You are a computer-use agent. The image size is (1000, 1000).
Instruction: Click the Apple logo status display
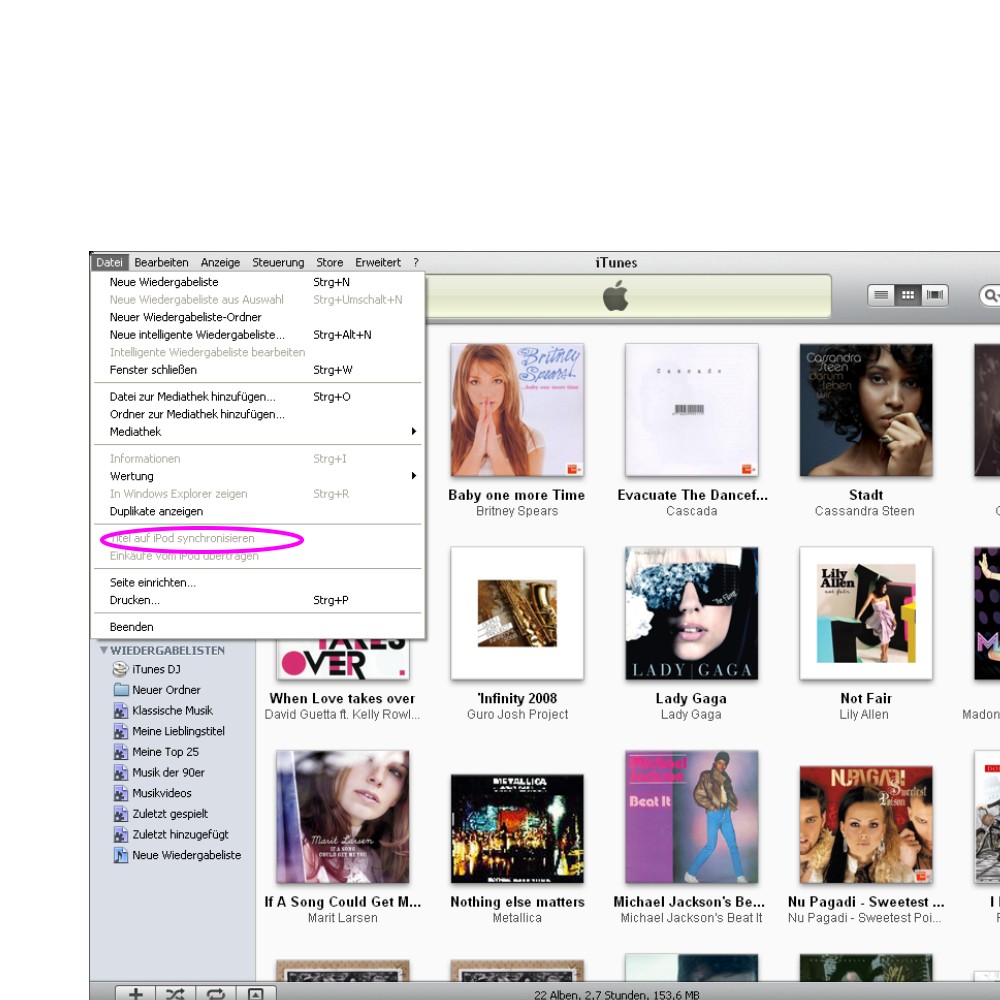point(615,296)
